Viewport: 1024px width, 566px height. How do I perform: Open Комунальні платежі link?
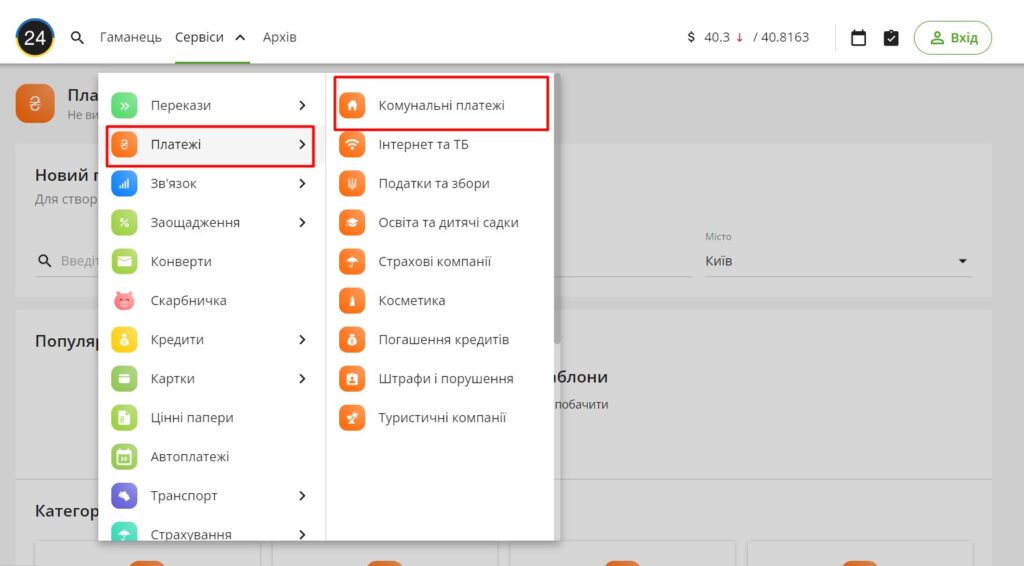tap(441, 105)
